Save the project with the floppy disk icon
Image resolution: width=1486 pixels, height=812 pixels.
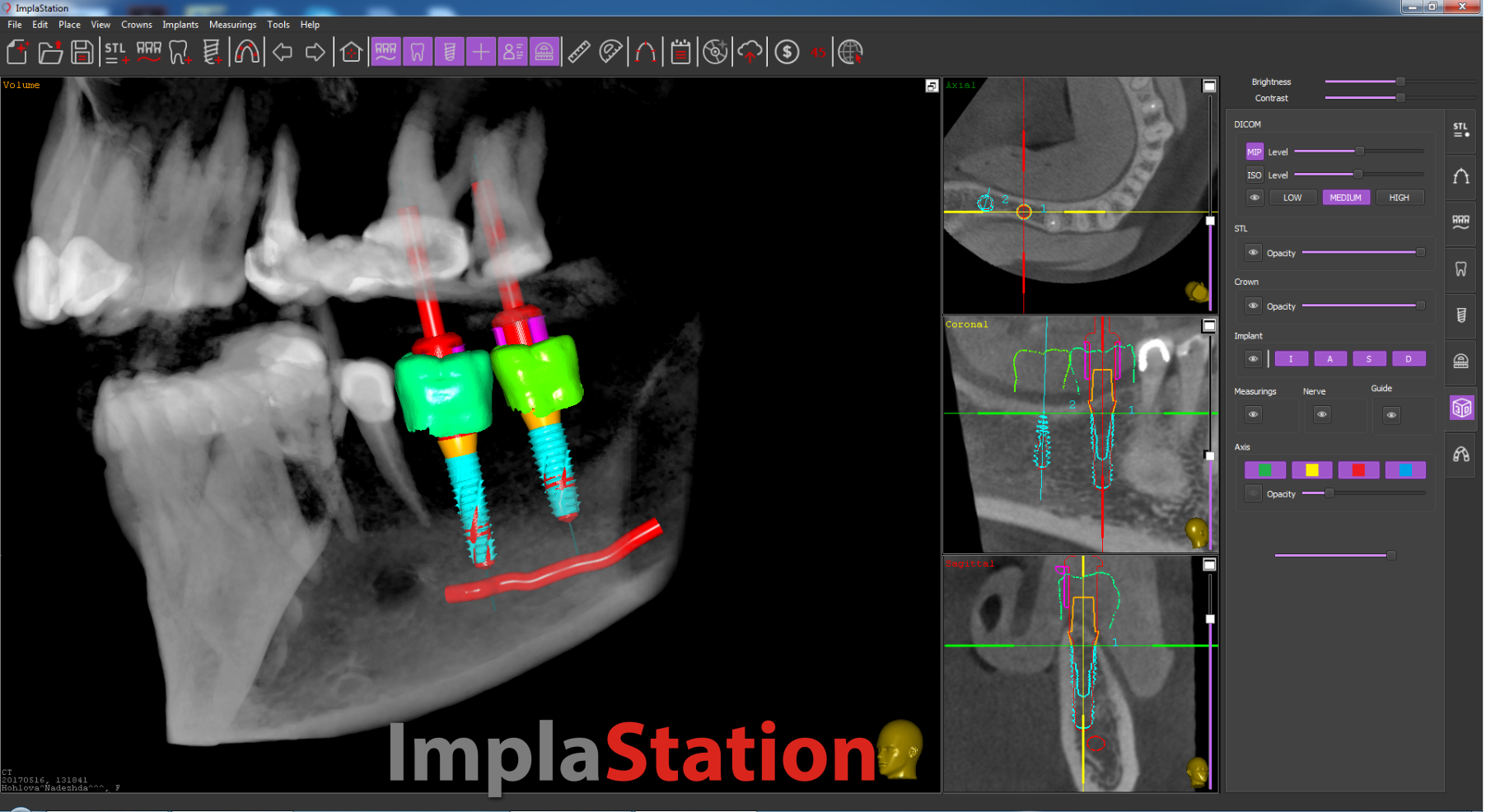tap(82, 52)
